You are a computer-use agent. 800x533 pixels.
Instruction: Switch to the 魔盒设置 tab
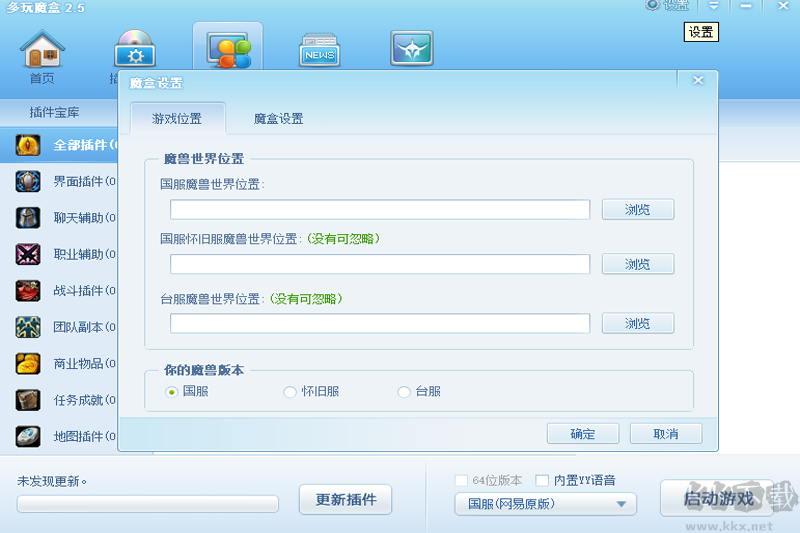(x=278, y=119)
